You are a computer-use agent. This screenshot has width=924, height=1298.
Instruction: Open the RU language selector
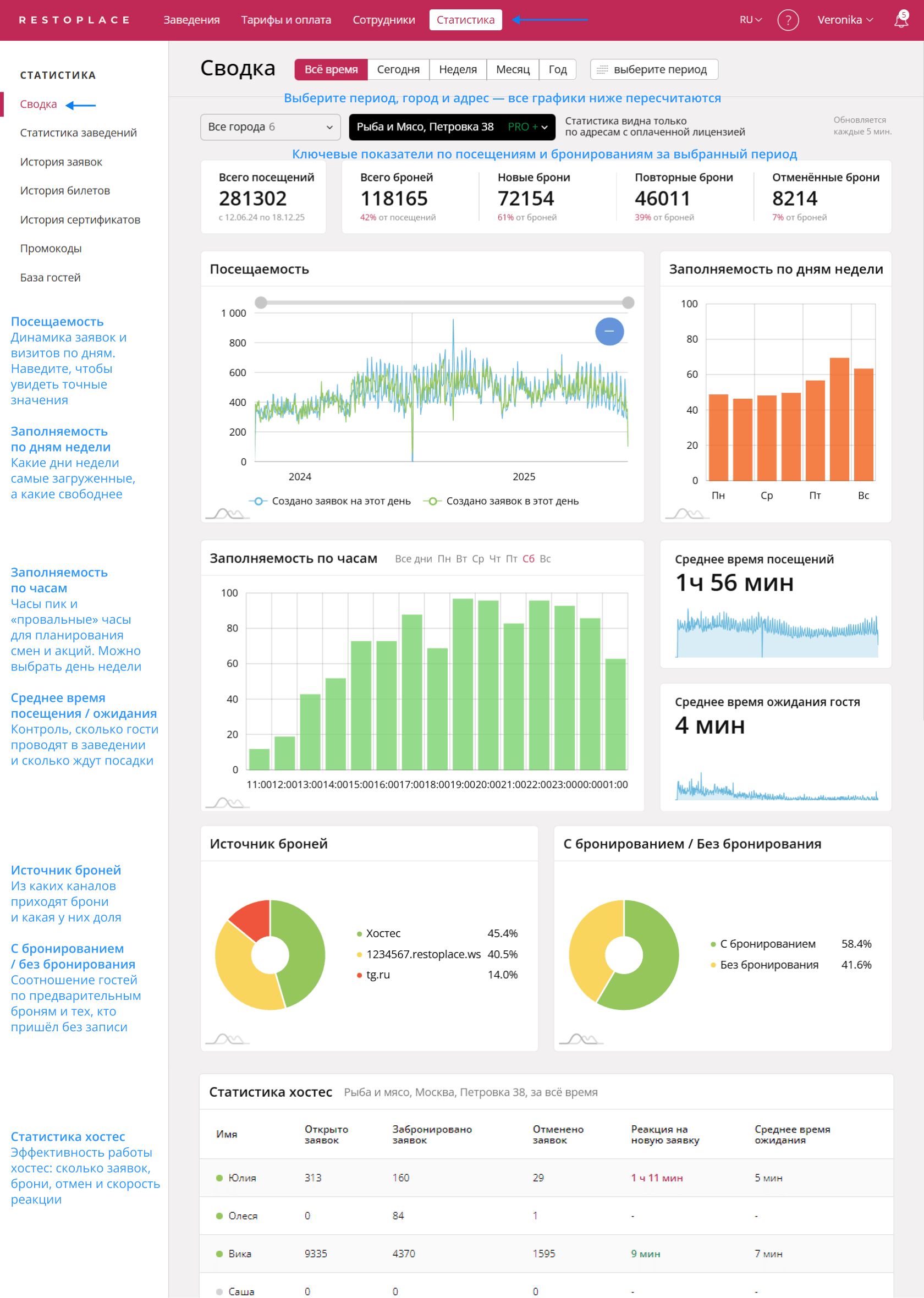(x=750, y=20)
